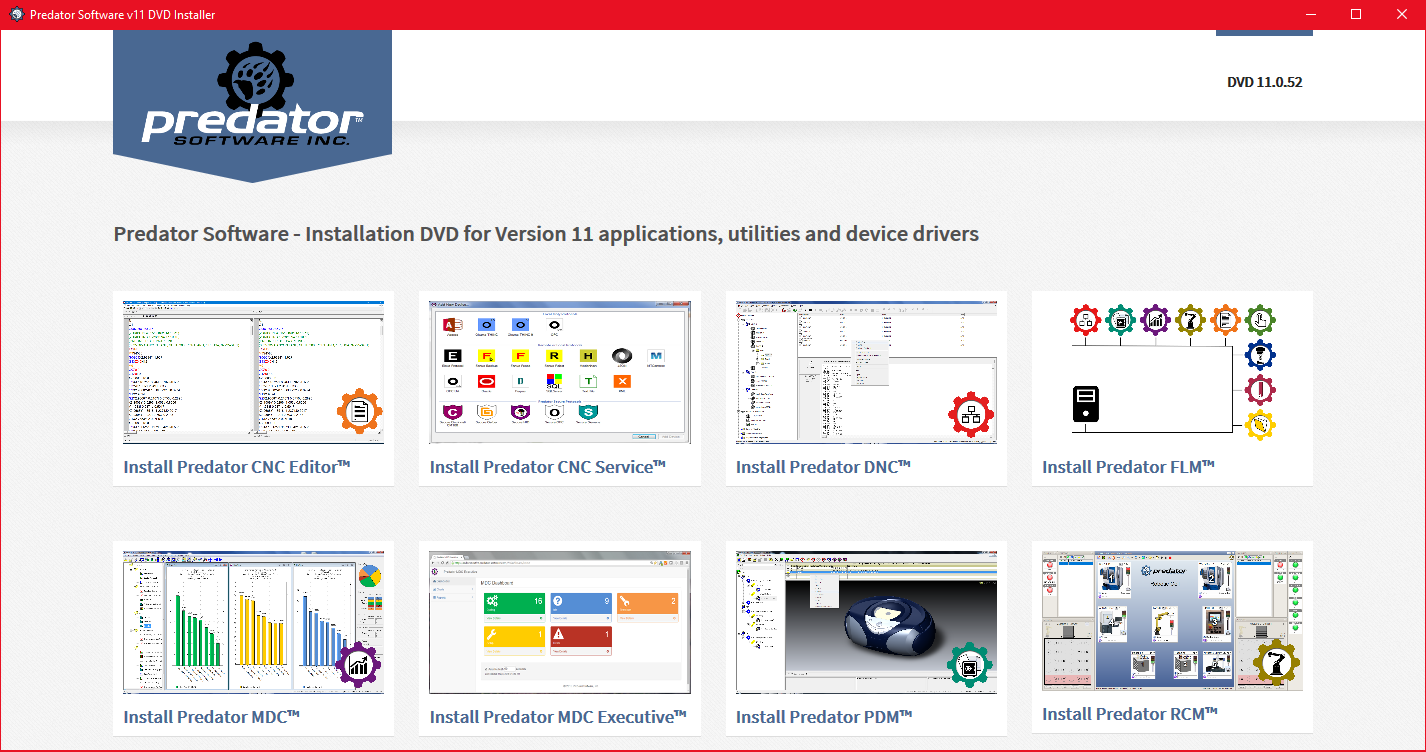Click the orange gear icon on the CNC Editor thumbnail
This screenshot has width=1426, height=752.
[359, 411]
